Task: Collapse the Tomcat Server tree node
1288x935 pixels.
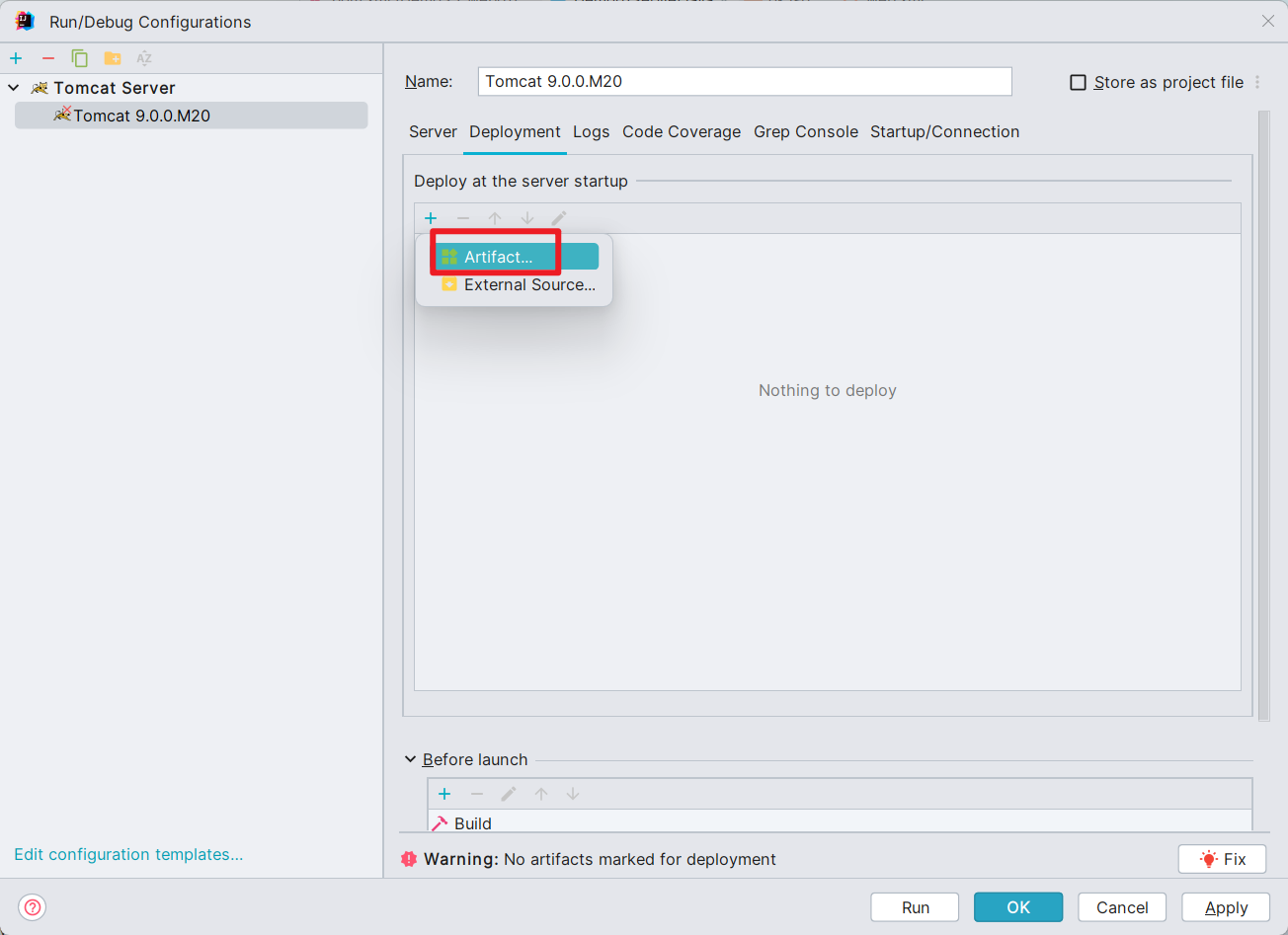Action: [14, 88]
